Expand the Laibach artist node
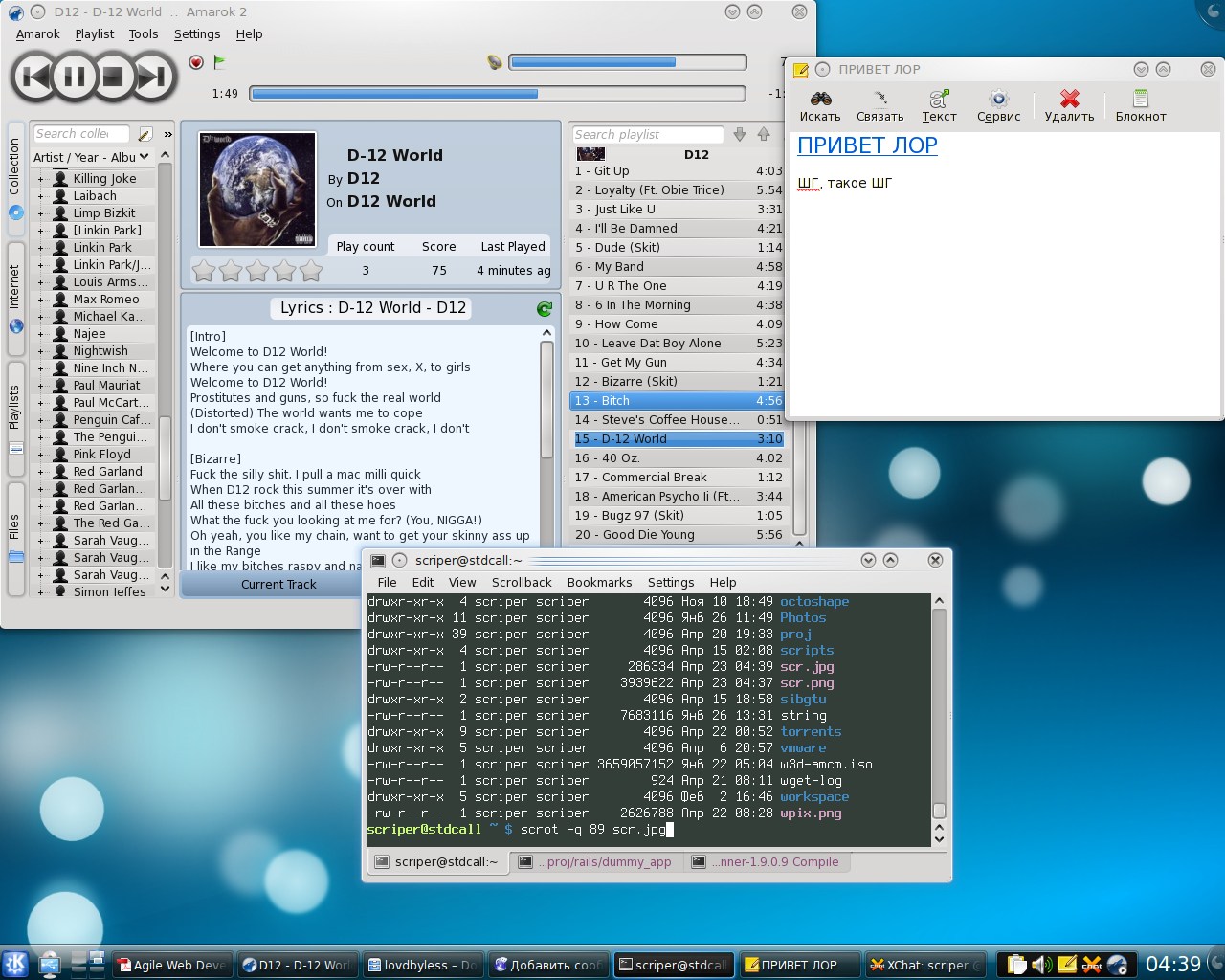Viewport: 1225px width, 980px height. pos(40,196)
